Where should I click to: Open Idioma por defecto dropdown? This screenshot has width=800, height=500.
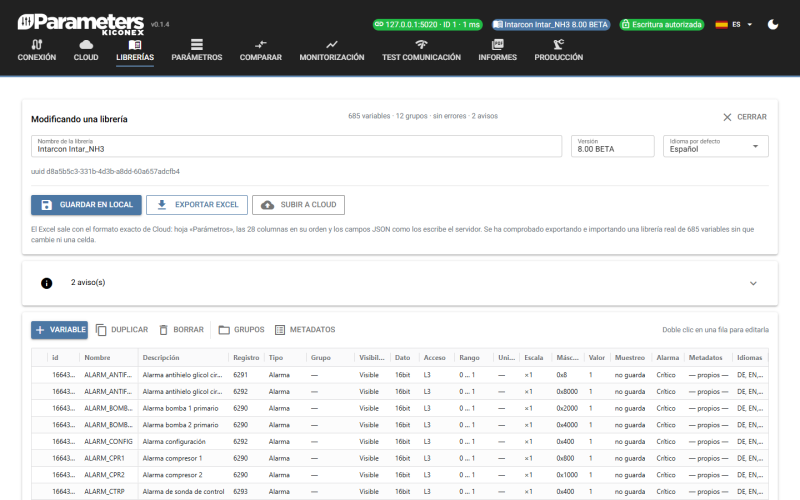click(x=715, y=146)
